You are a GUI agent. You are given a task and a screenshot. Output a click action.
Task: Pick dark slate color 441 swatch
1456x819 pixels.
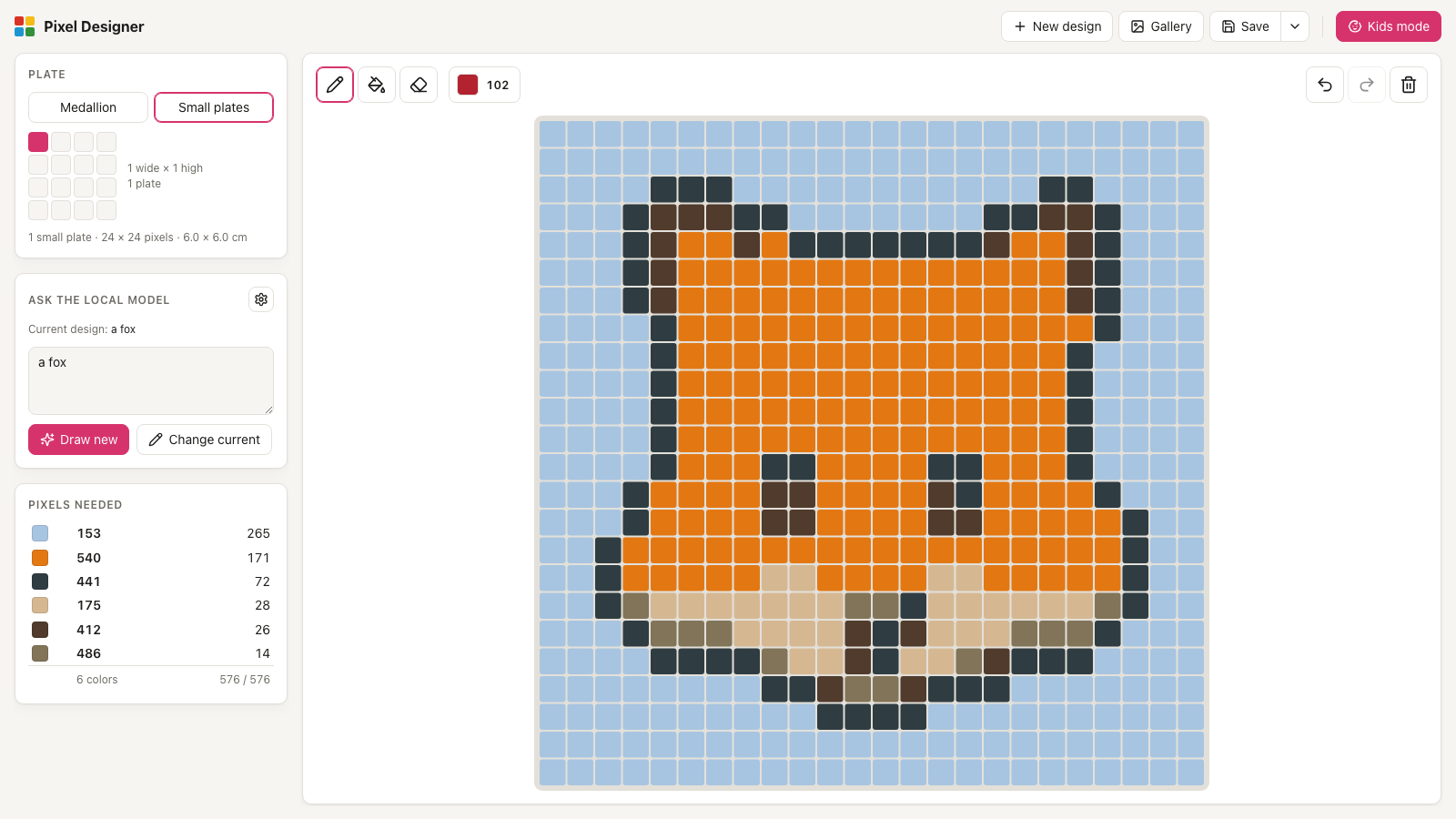tap(40, 581)
